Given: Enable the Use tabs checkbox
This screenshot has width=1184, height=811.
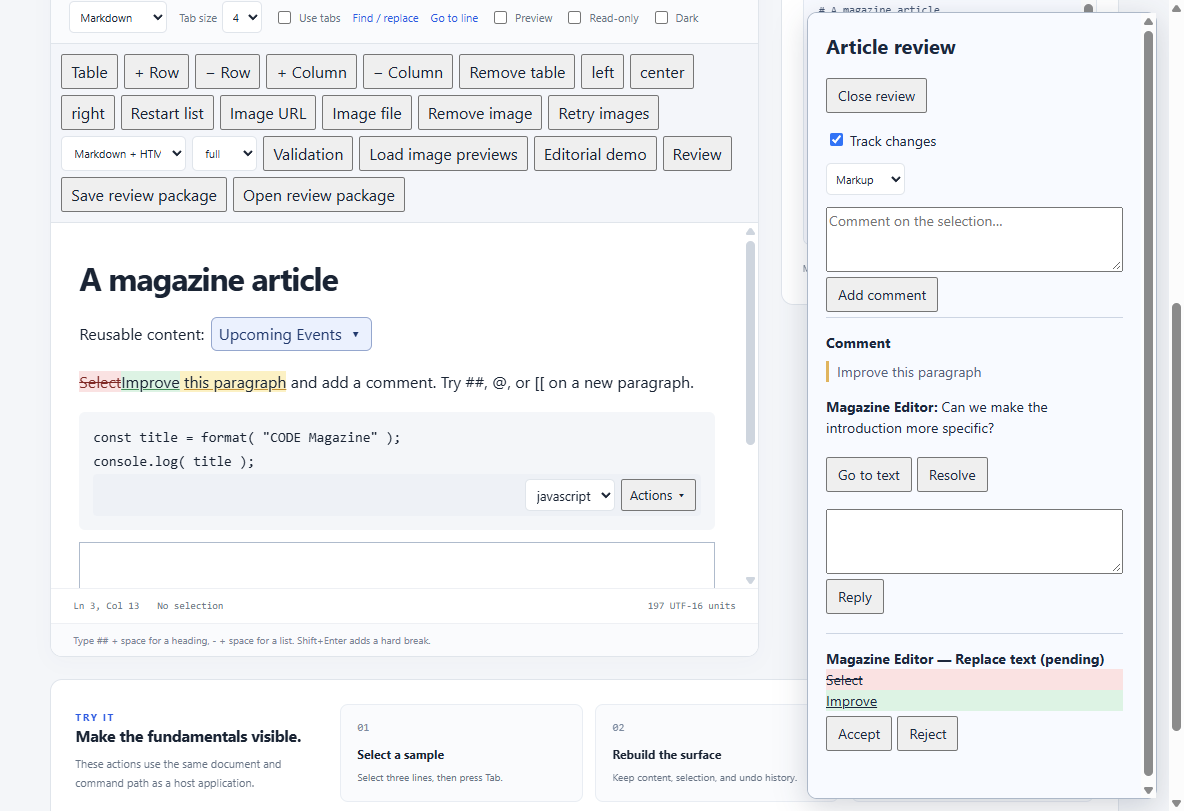Looking at the screenshot, I should tap(285, 17).
